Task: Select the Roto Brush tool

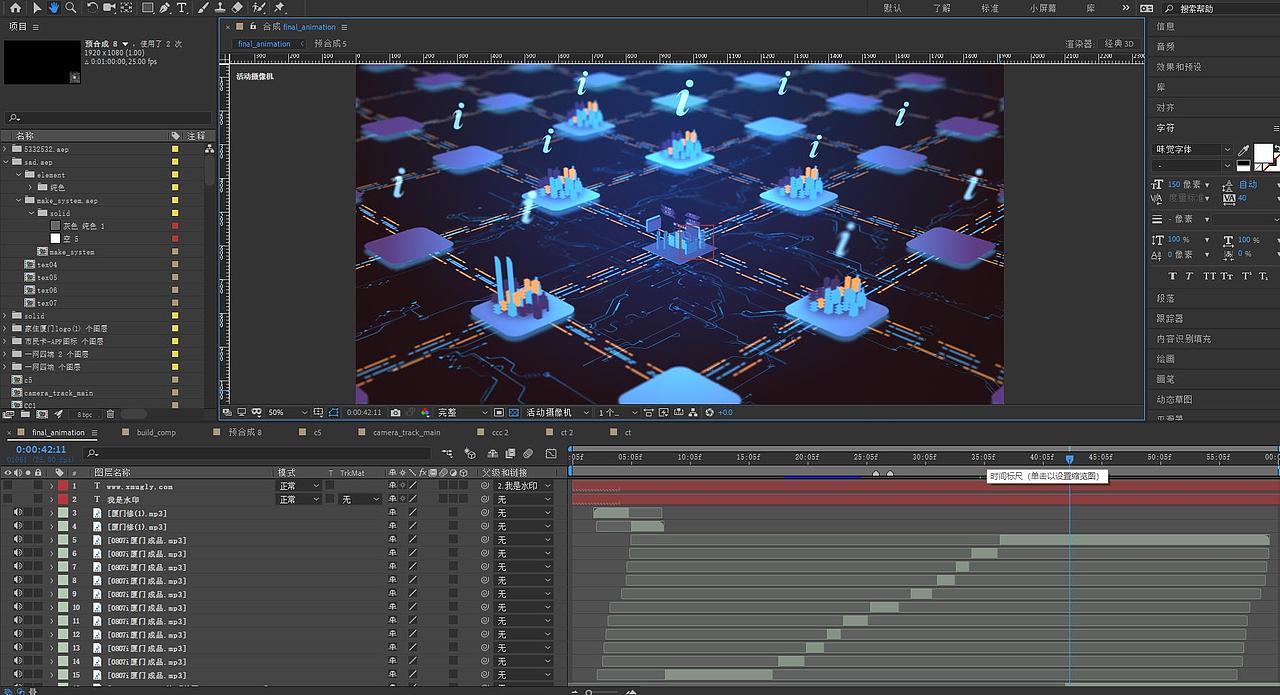Action: click(258, 7)
